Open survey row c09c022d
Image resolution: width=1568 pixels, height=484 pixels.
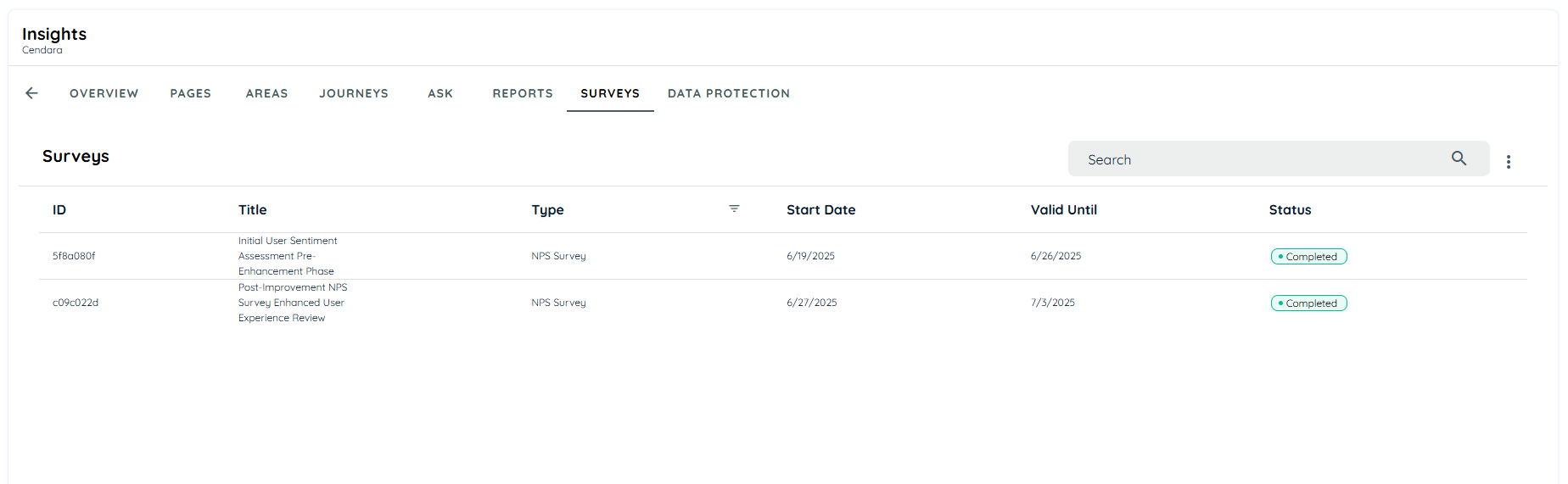pos(782,303)
